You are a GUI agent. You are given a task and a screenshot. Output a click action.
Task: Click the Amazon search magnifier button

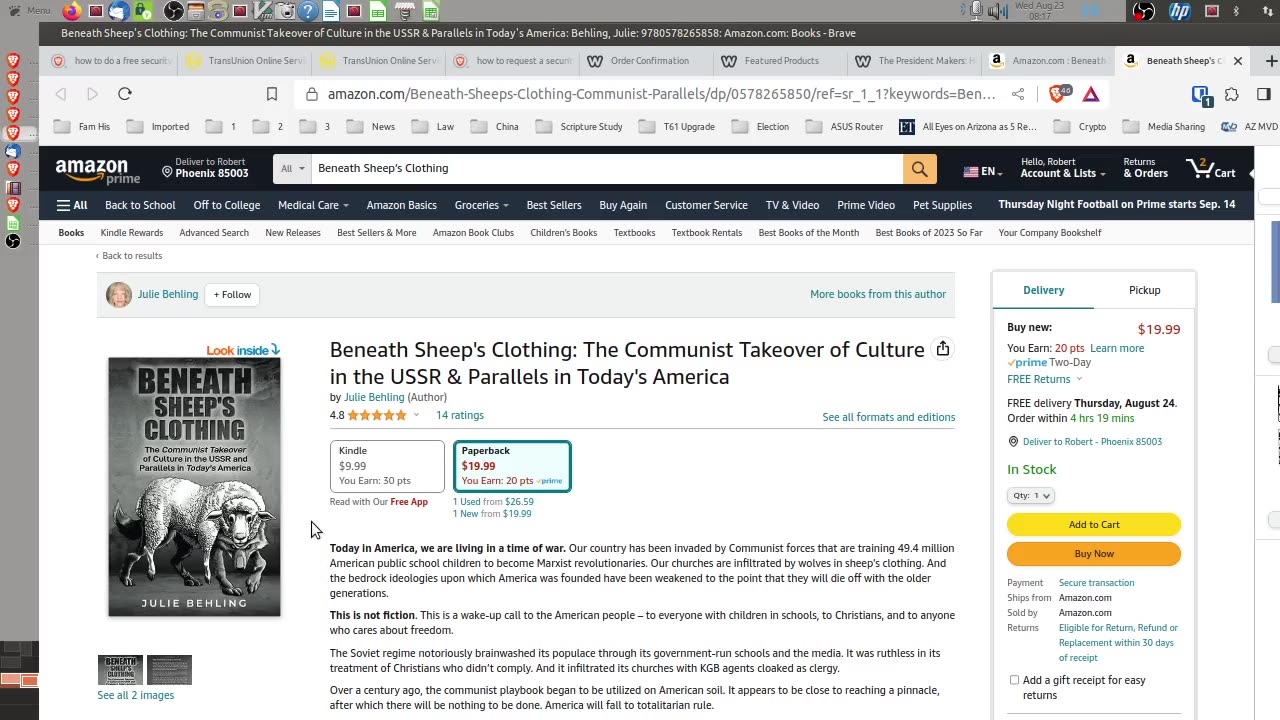pyautogui.click(x=919, y=169)
